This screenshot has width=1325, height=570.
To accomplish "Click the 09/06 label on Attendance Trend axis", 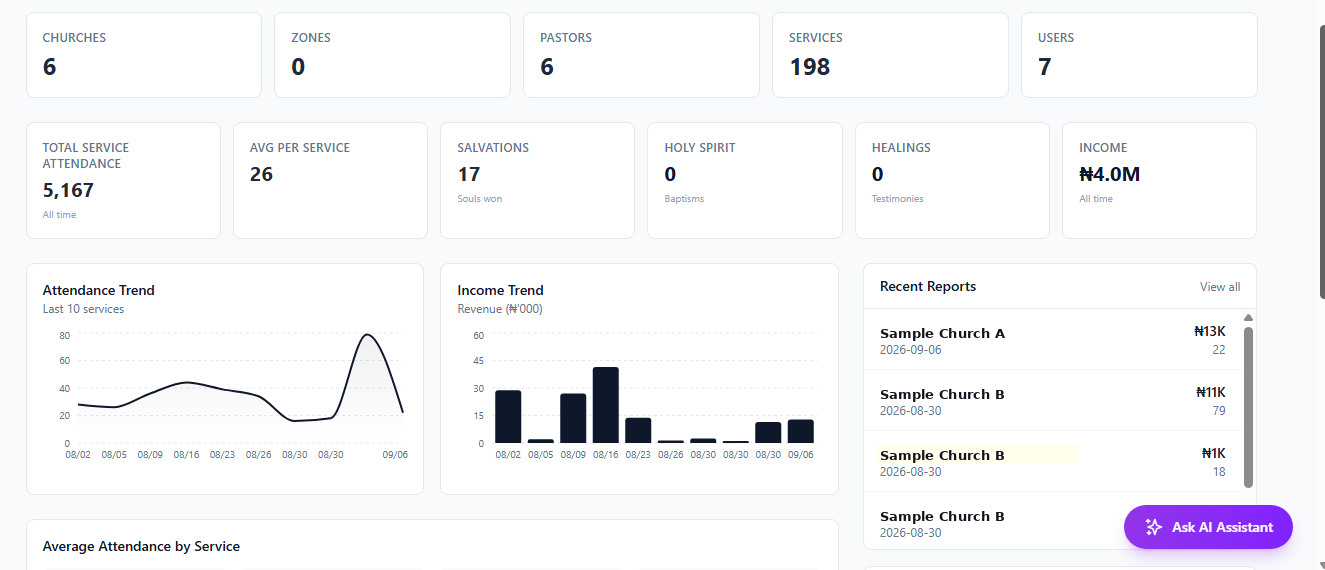I will pyautogui.click(x=395, y=455).
